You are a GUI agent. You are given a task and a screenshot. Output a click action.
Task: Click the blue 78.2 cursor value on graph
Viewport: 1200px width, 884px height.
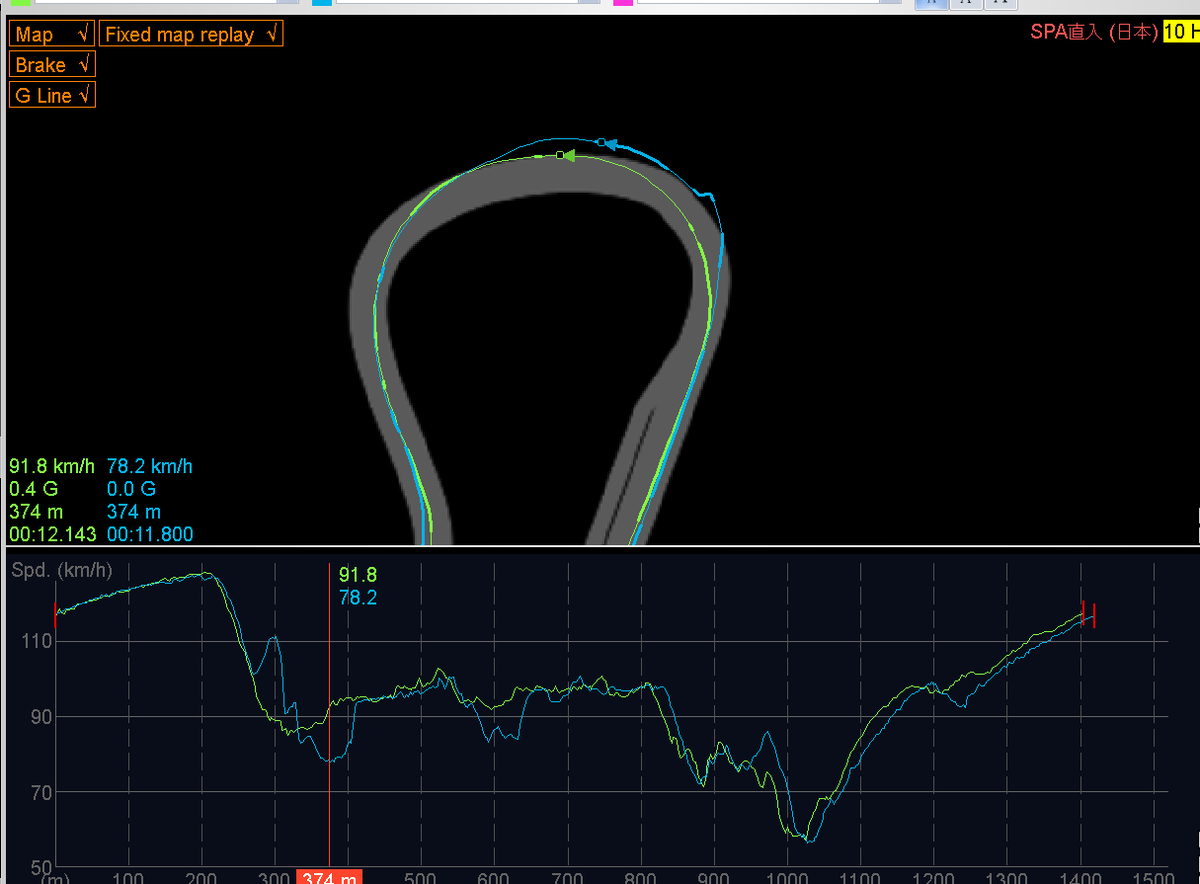click(x=358, y=598)
